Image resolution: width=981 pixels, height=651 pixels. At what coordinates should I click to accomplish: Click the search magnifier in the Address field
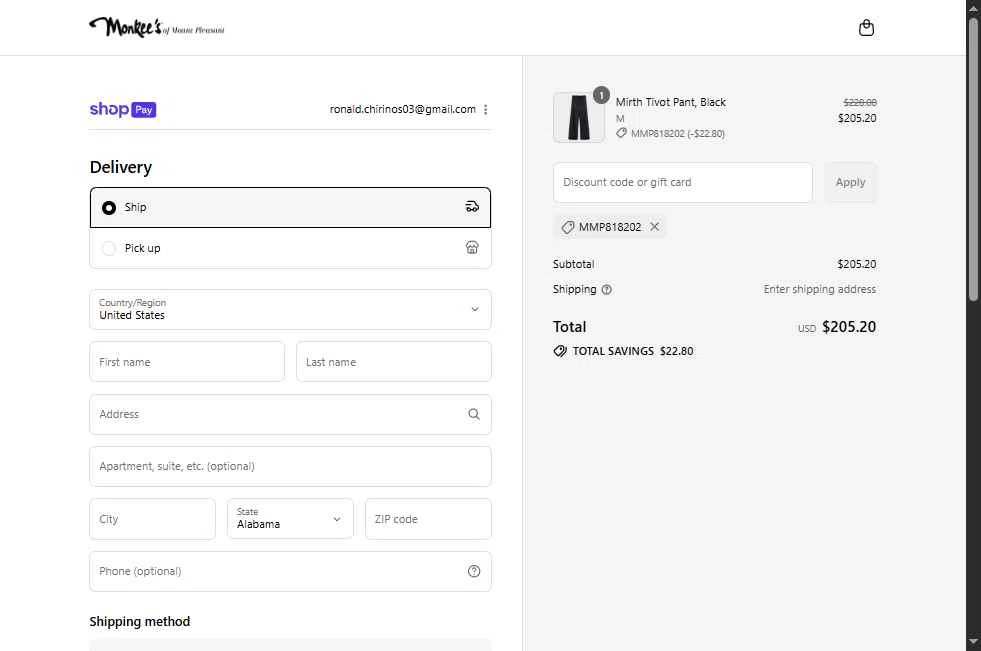pos(474,414)
